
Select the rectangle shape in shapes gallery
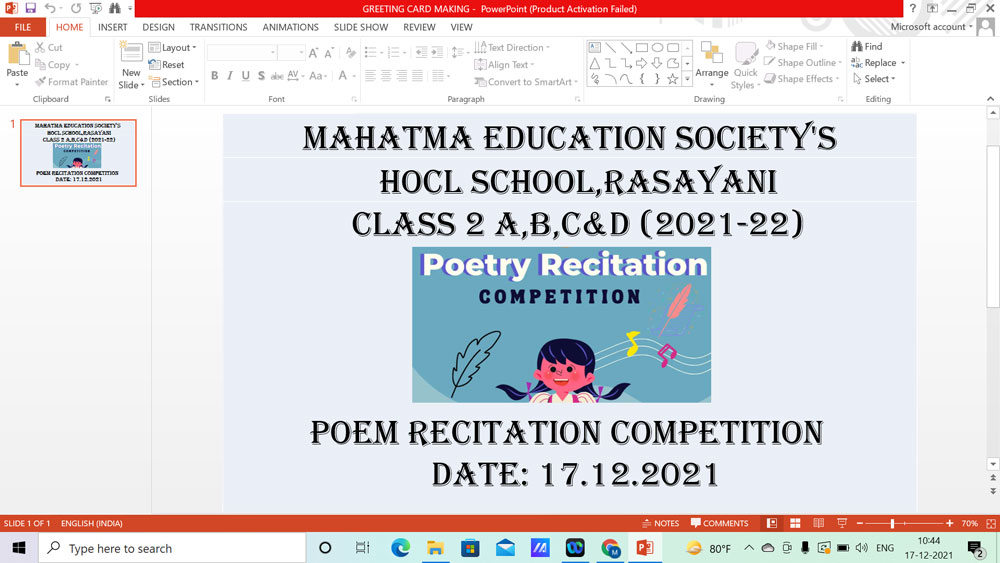[x=642, y=48]
